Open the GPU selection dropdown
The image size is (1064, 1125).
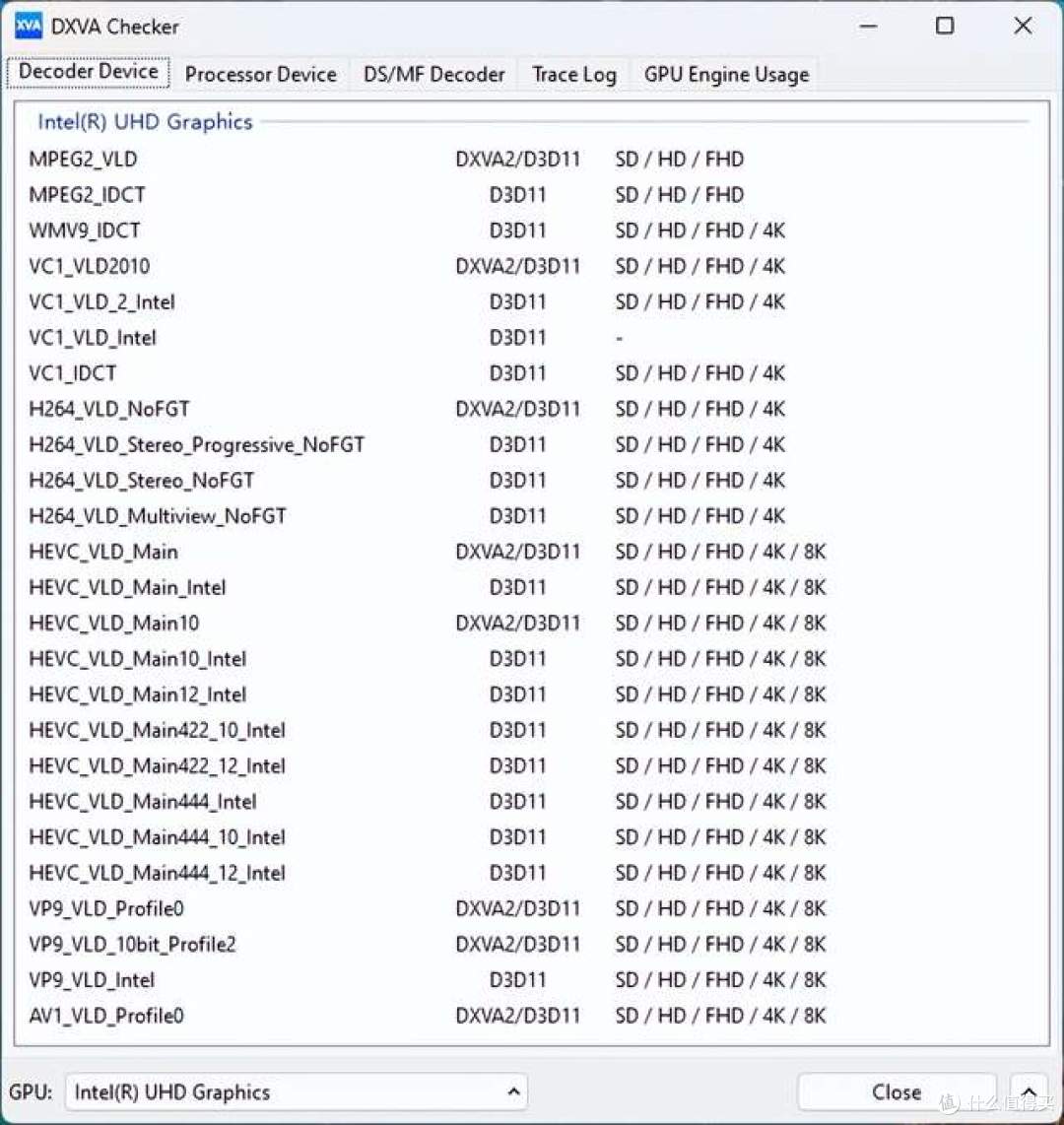(297, 1092)
